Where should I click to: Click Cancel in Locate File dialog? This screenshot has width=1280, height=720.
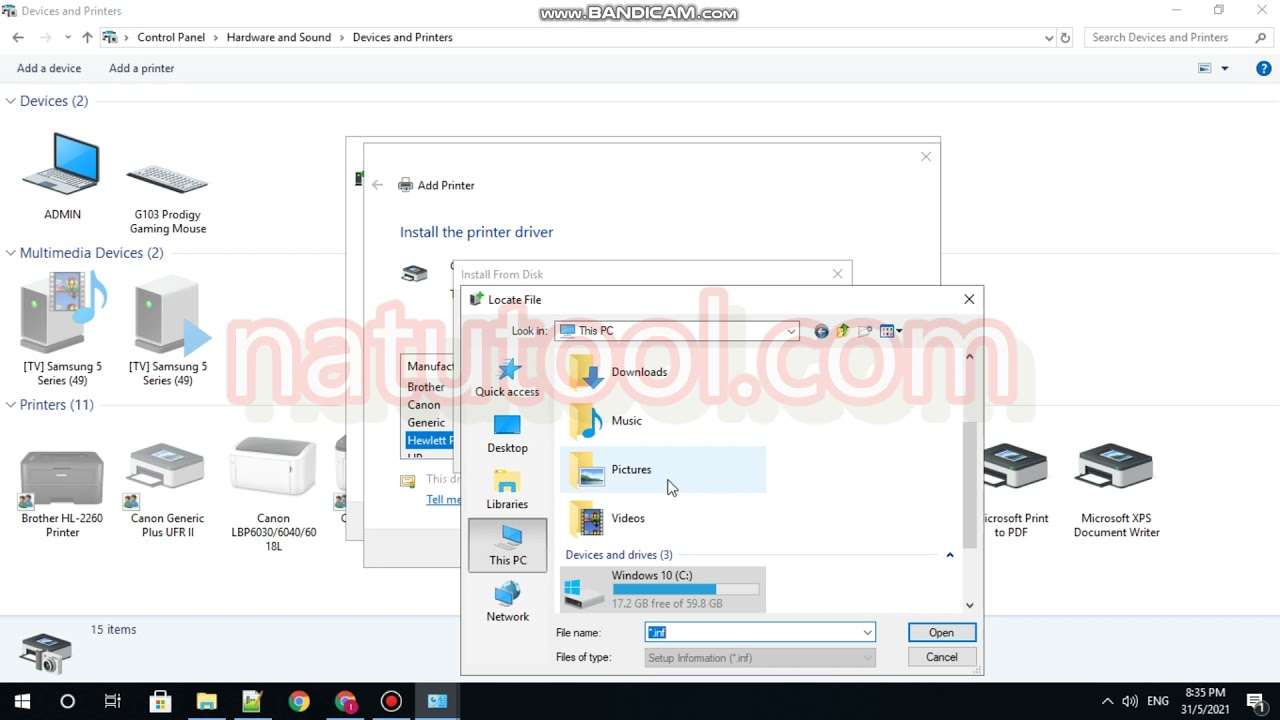(x=941, y=657)
